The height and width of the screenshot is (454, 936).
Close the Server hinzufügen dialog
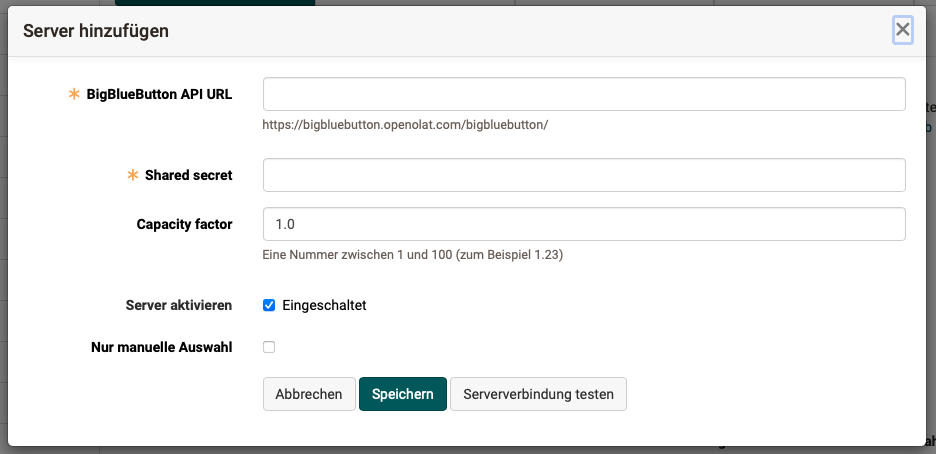point(902,30)
